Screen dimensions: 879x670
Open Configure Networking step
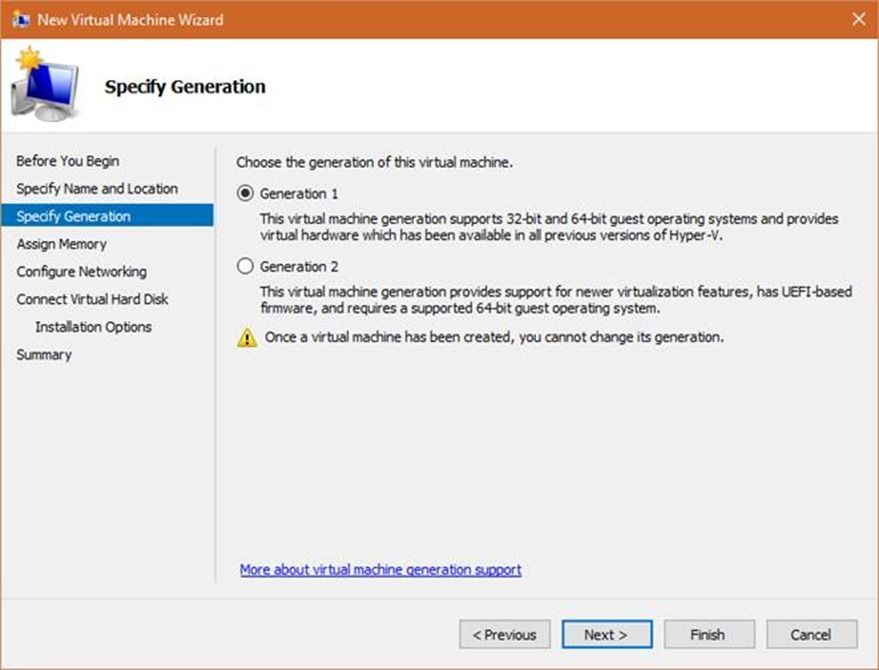pyautogui.click(x=82, y=271)
